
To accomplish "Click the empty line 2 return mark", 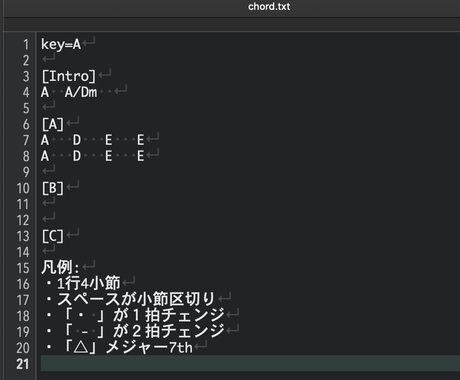I will (x=49, y=58).
